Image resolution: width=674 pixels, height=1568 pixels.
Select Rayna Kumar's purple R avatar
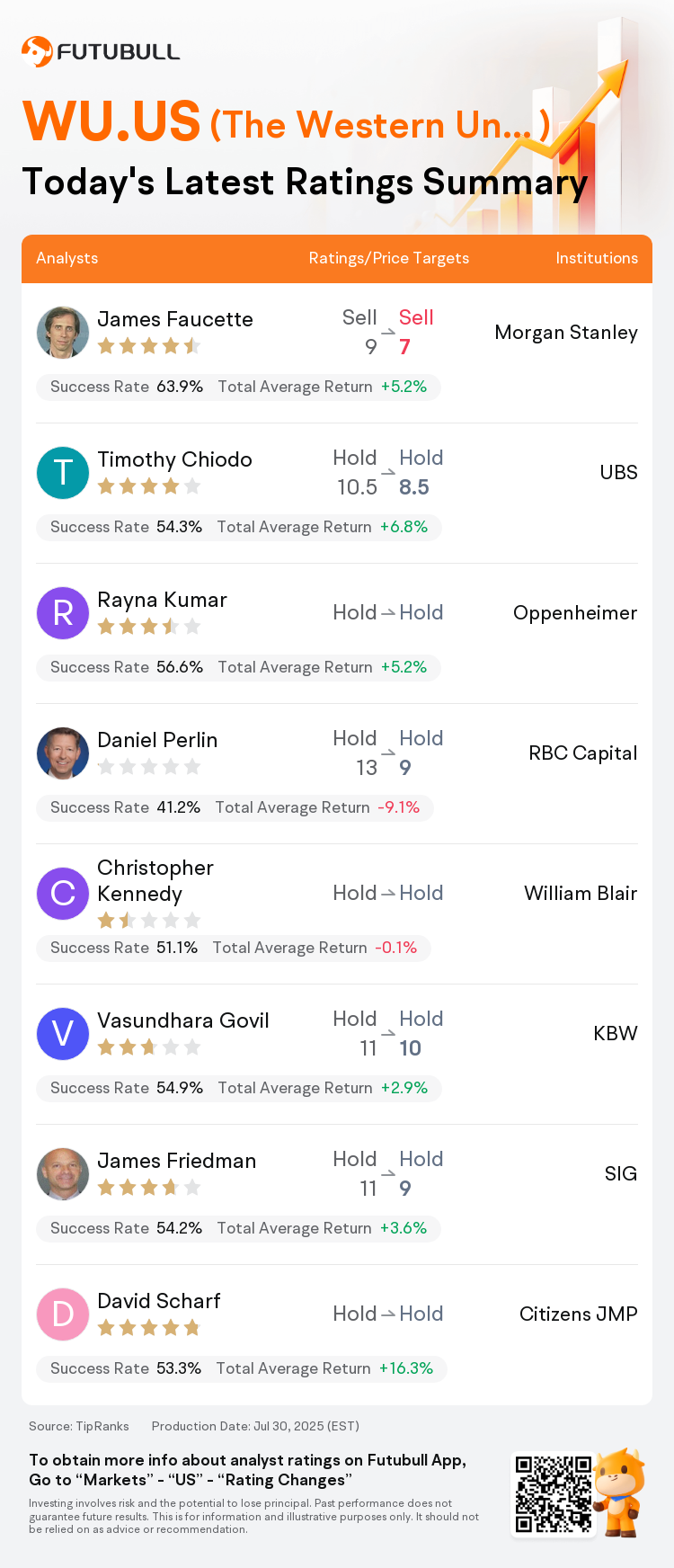(63, 612)
